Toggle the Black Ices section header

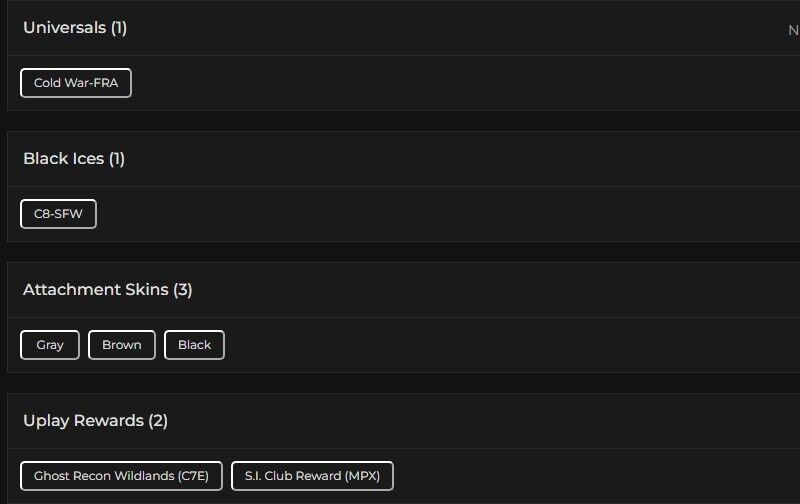[x=64, y=159]
